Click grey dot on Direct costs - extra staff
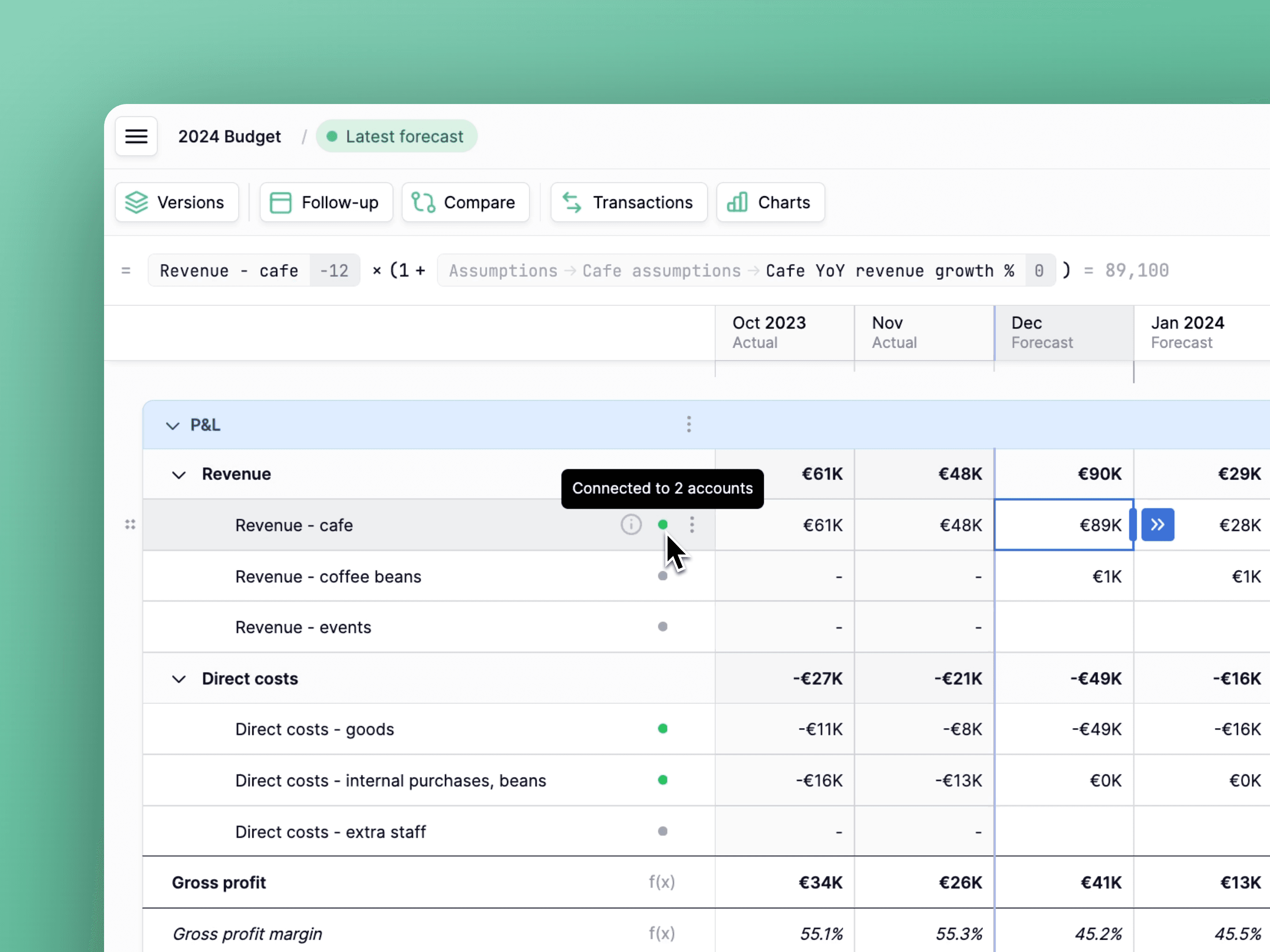The image size is (1270, 952). pyautogui.click(x=662, y=831)
